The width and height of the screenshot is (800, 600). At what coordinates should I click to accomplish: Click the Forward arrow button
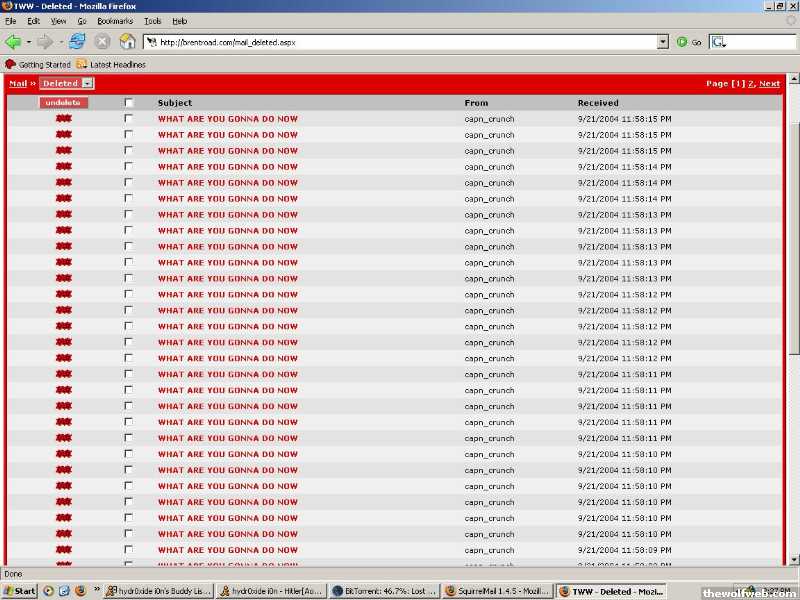click(45, 42)
